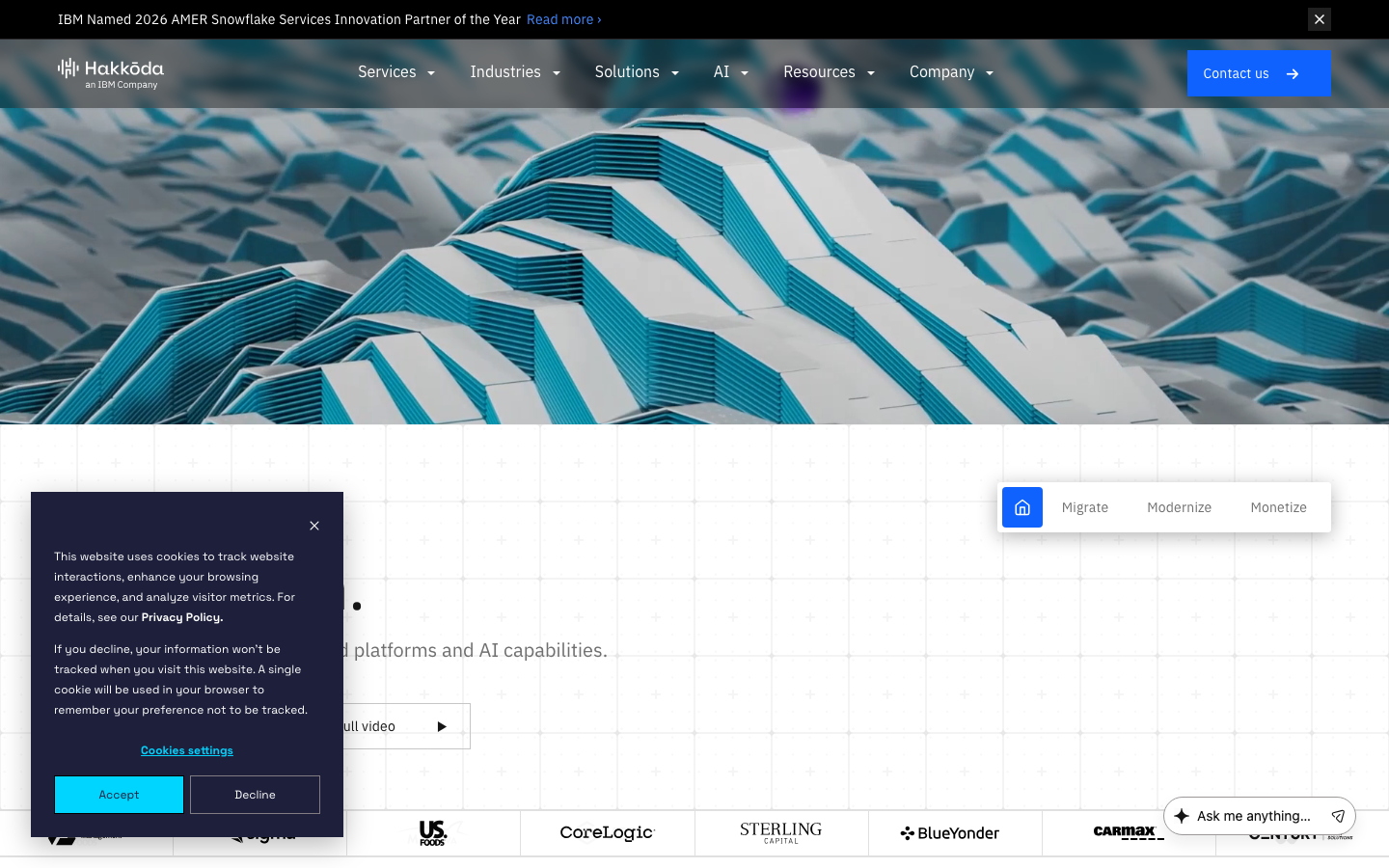
Task: Click the hero mountain video image
Action: tap(694, 266)
